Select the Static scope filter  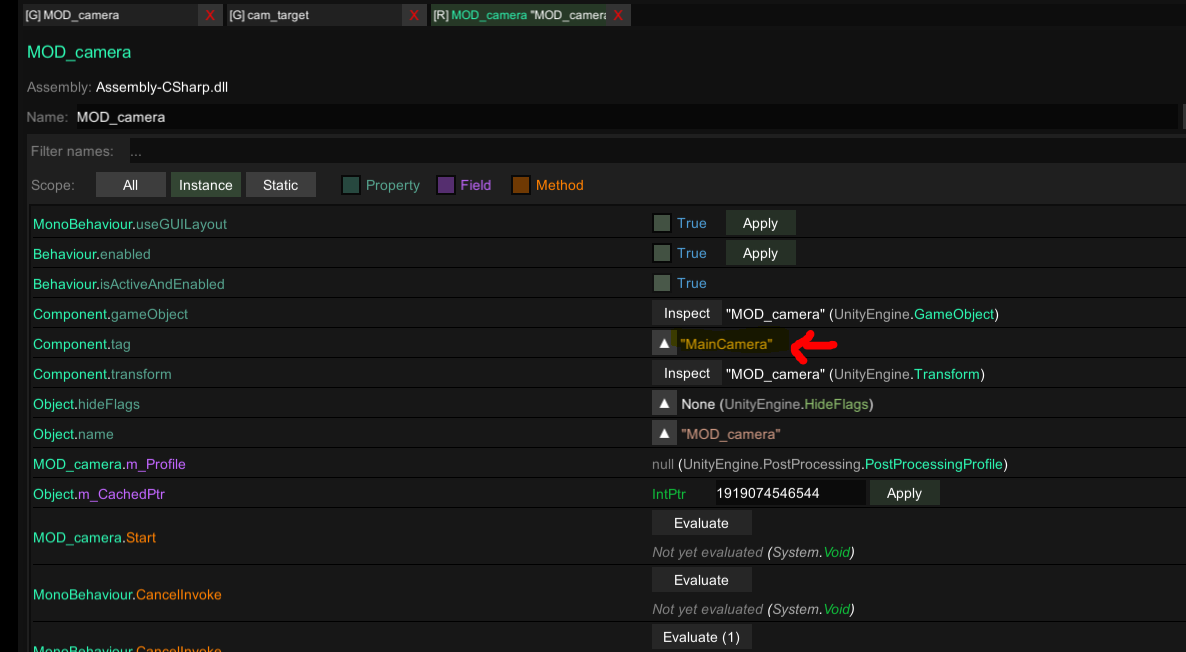pyautogui.click(x=281, y=184)
